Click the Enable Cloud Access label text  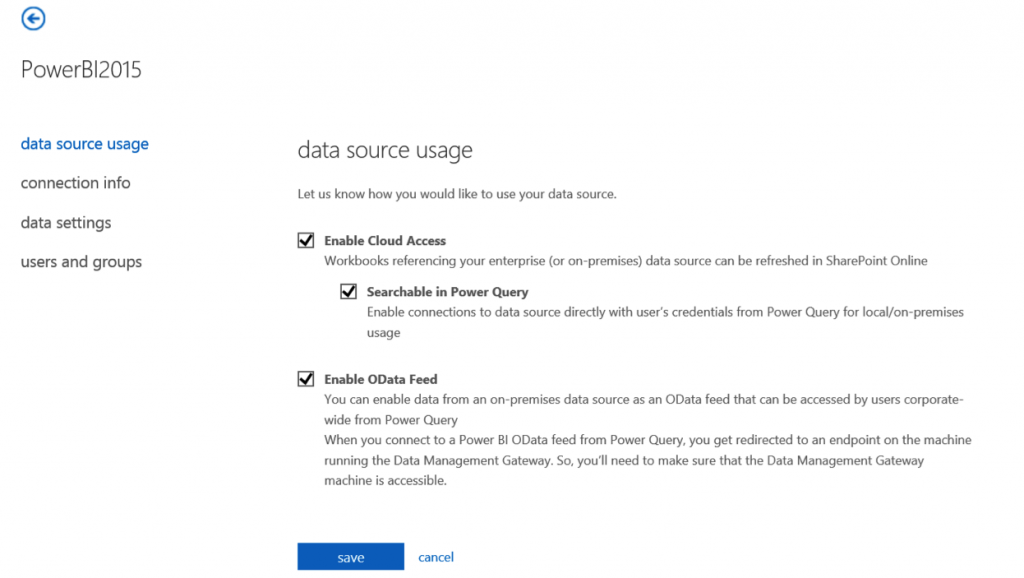point(385,241)
